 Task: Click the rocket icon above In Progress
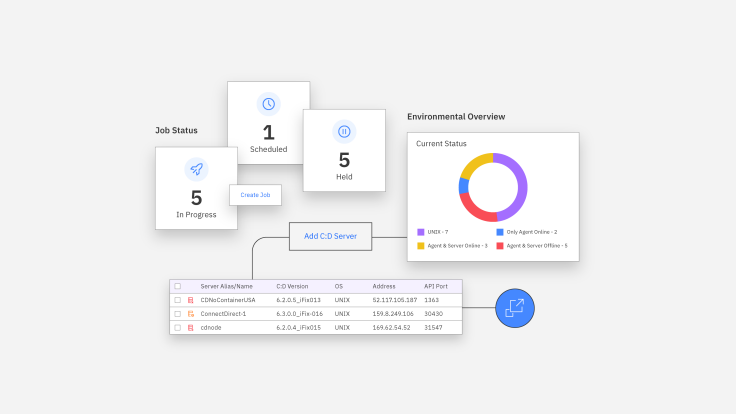196,169
